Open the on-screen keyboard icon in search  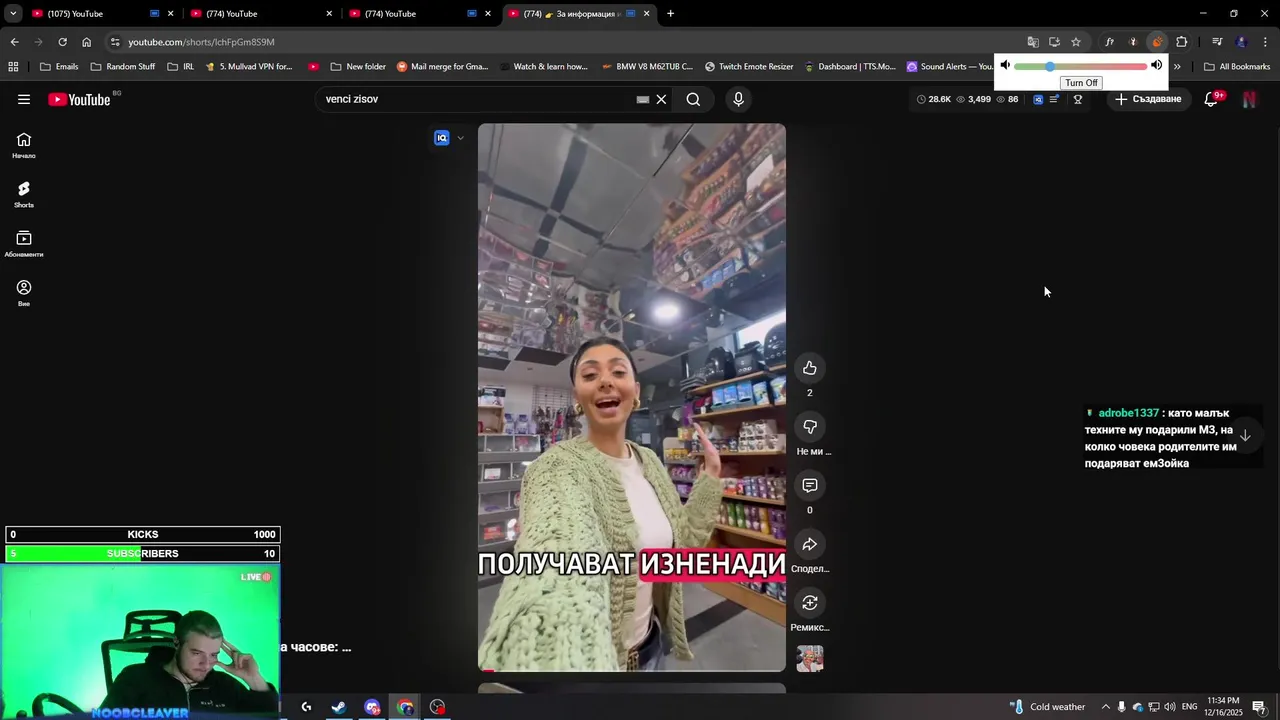643,99
